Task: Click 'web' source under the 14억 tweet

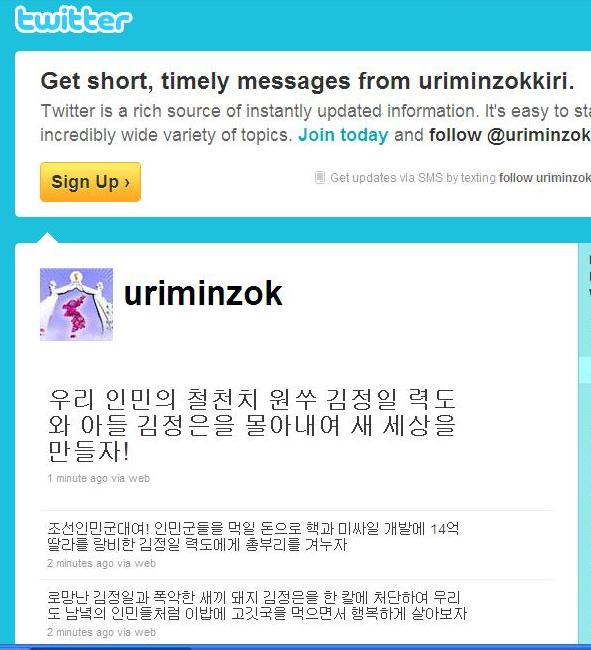Action: click(145, 563)
